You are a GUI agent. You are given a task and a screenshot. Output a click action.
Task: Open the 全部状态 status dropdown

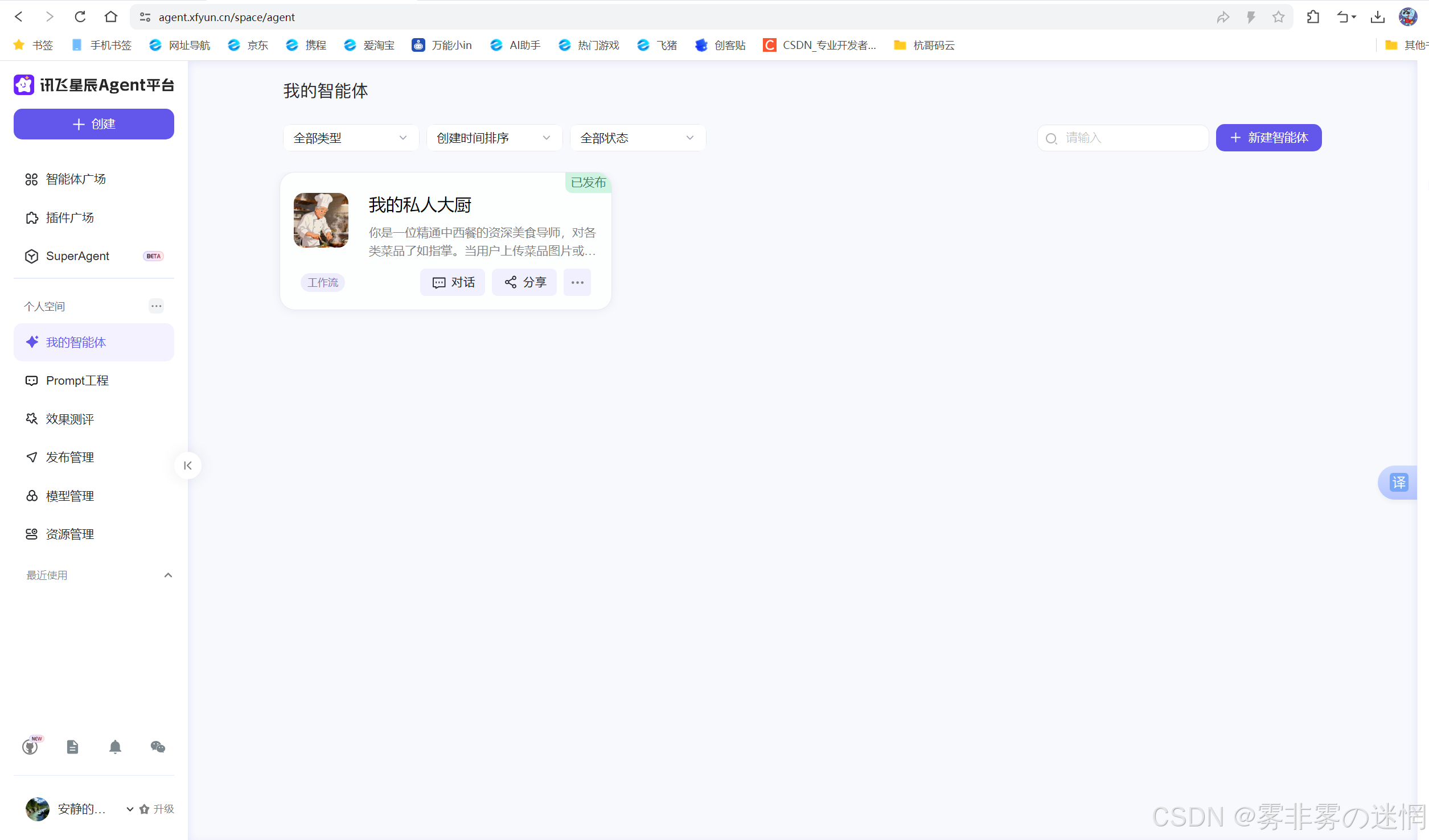coord(638,138)
